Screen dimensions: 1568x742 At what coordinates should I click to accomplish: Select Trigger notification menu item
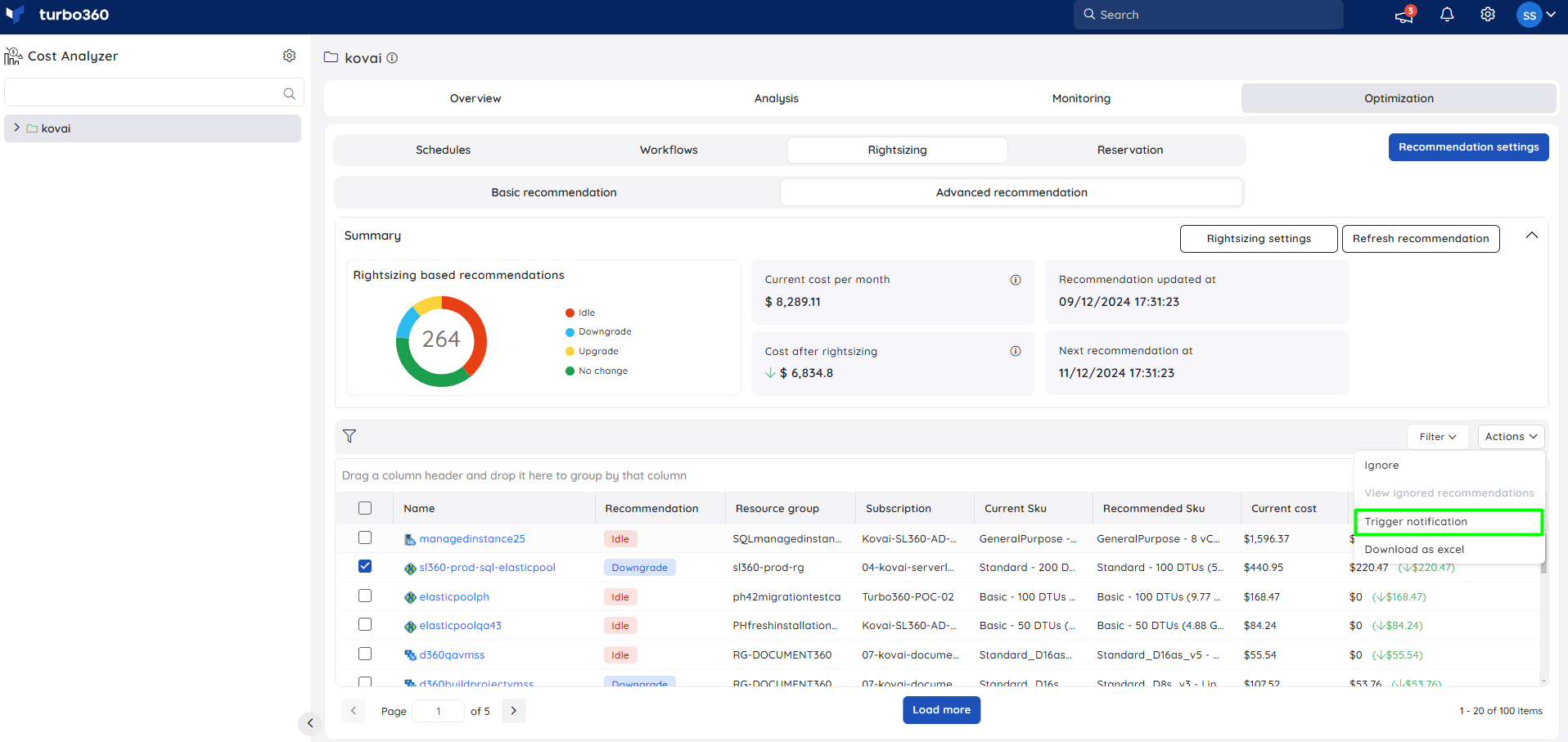(1449, 522)
